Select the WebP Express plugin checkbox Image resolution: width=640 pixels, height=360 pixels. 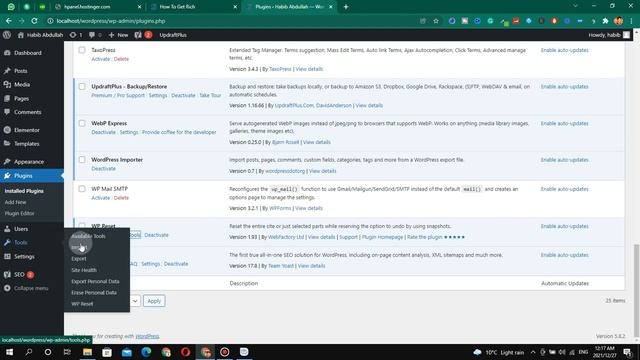[82, 123]
